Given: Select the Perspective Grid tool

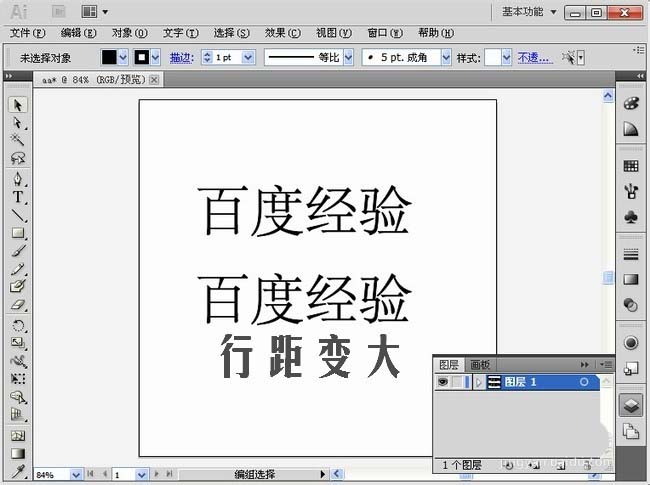Looking at the screenshot, I should coord(17,415).
